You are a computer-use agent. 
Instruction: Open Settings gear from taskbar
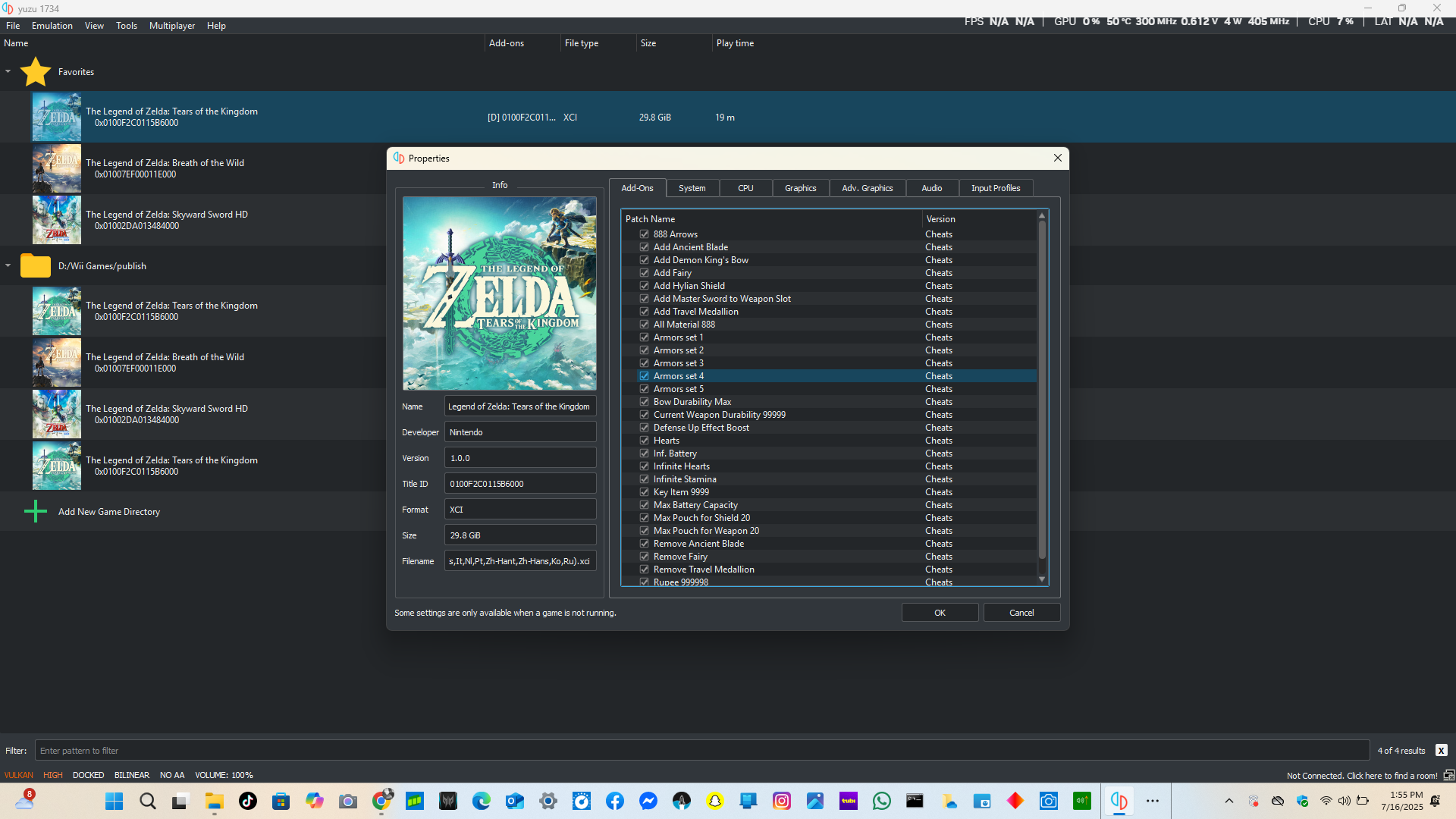(x=548, y=802)
